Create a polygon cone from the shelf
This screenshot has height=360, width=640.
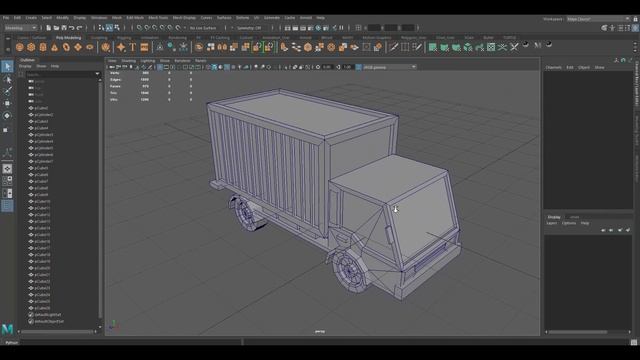tap(54, 47)
